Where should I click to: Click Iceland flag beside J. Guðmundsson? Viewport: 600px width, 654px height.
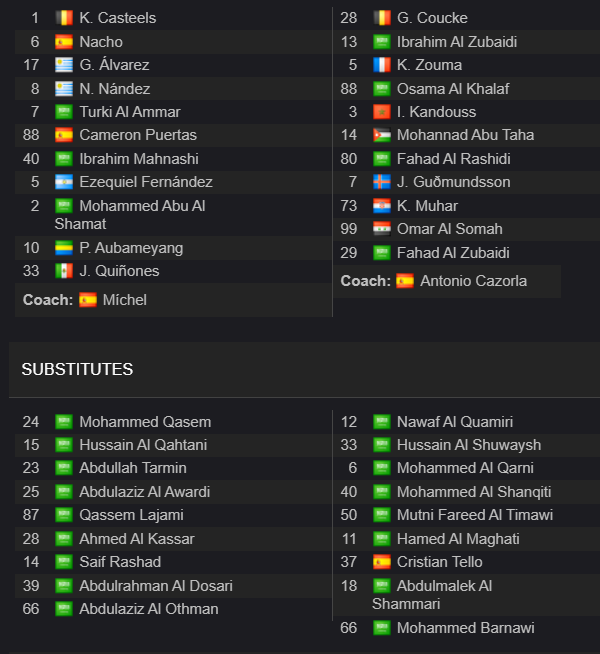tap(382, 182)
